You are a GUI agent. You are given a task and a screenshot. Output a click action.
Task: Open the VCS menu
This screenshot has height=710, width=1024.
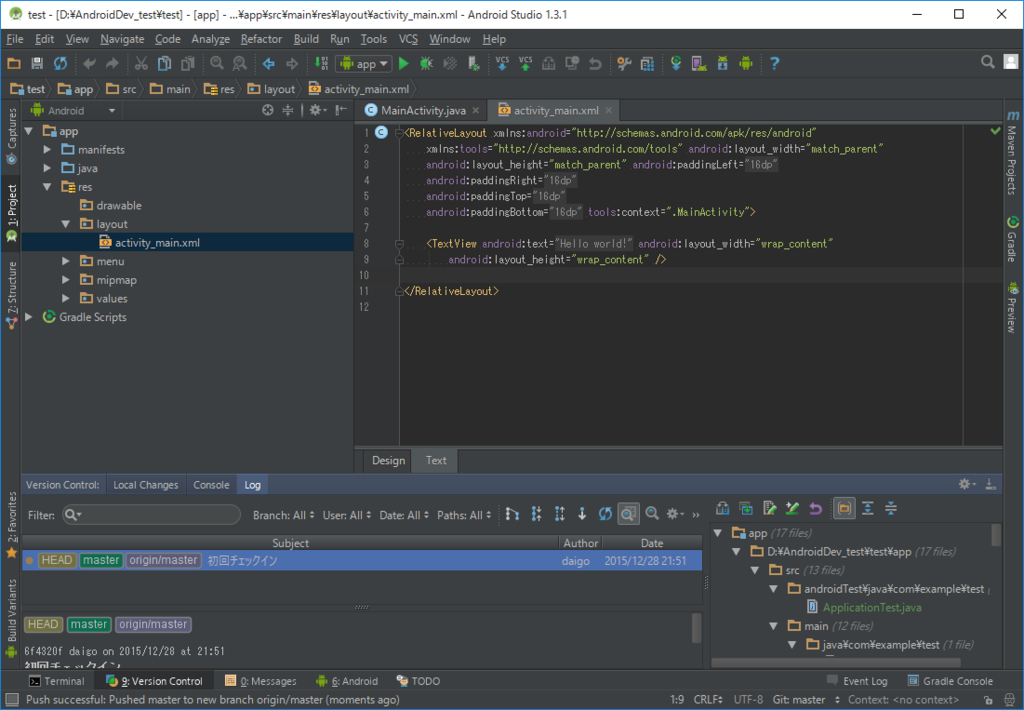coord(408,39)
